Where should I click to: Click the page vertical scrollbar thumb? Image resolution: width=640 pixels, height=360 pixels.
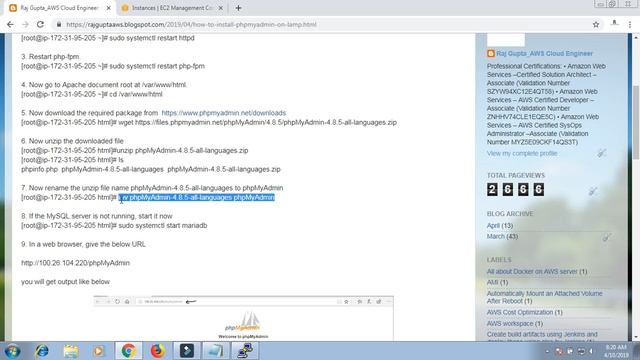(636, 122)
